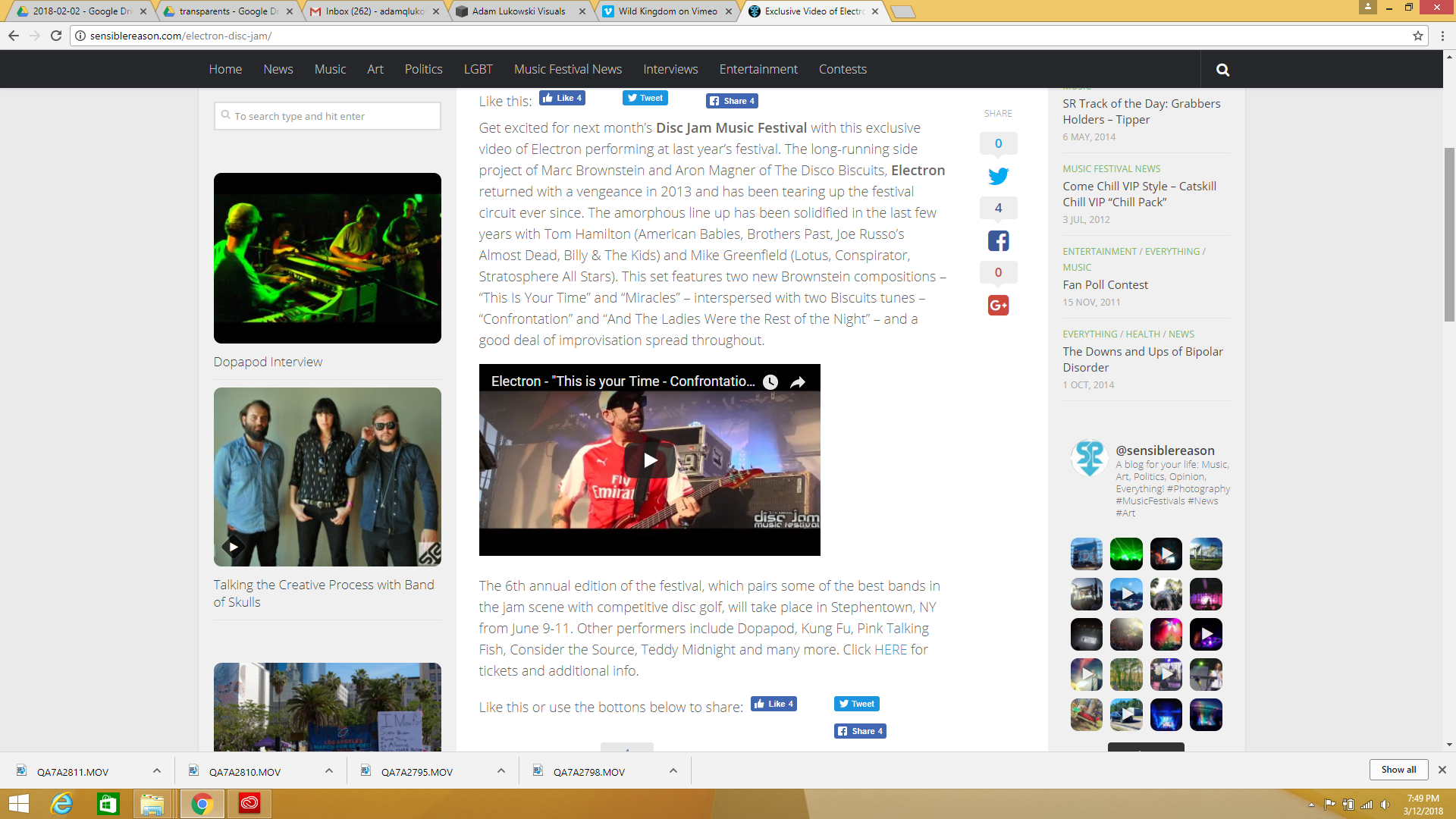Click Show all in the downloads bar
The height and width of the screenshot is (819, 1456).
point(1398,769)
